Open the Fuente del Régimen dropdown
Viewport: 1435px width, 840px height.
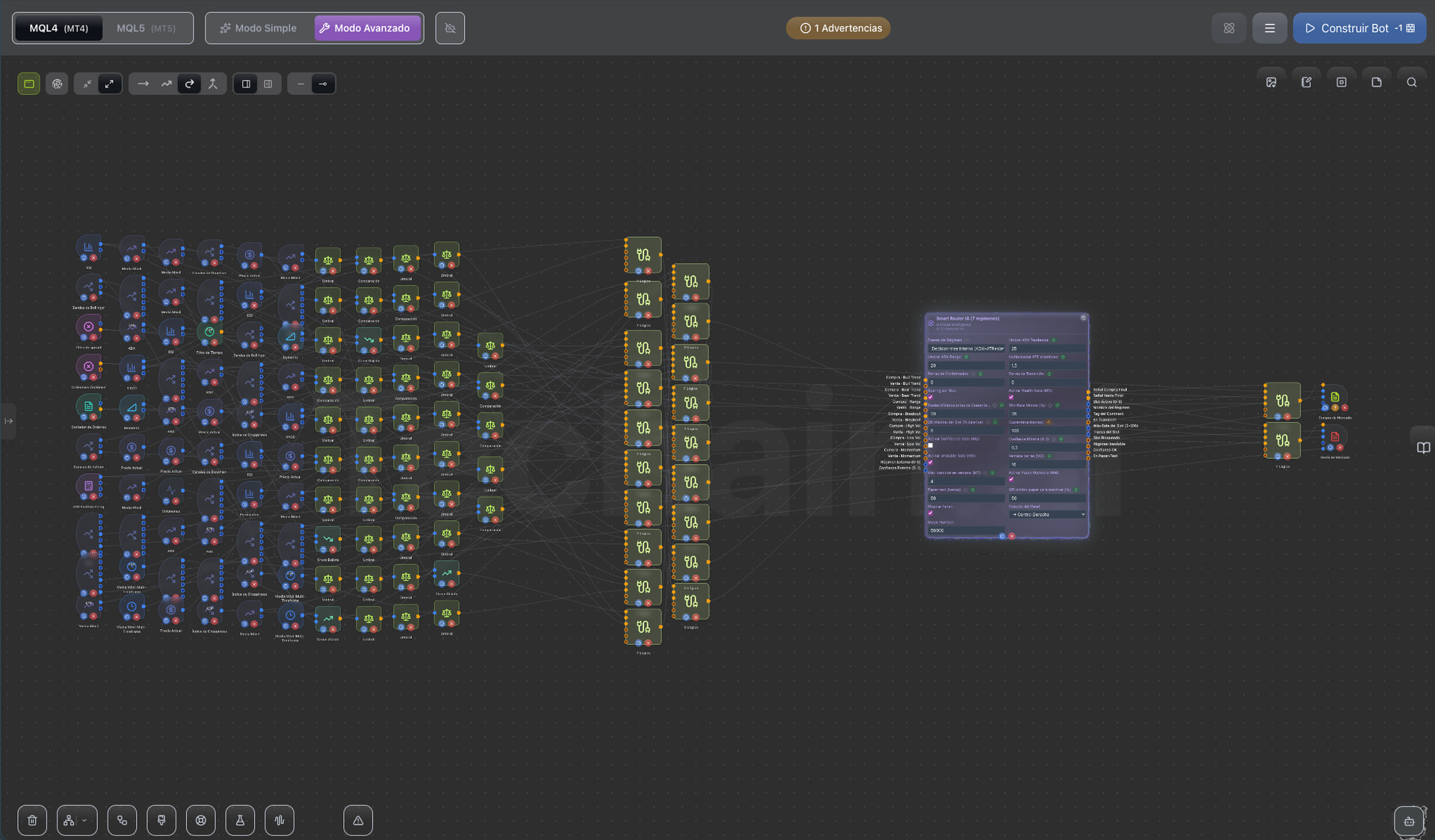(966, 349)
